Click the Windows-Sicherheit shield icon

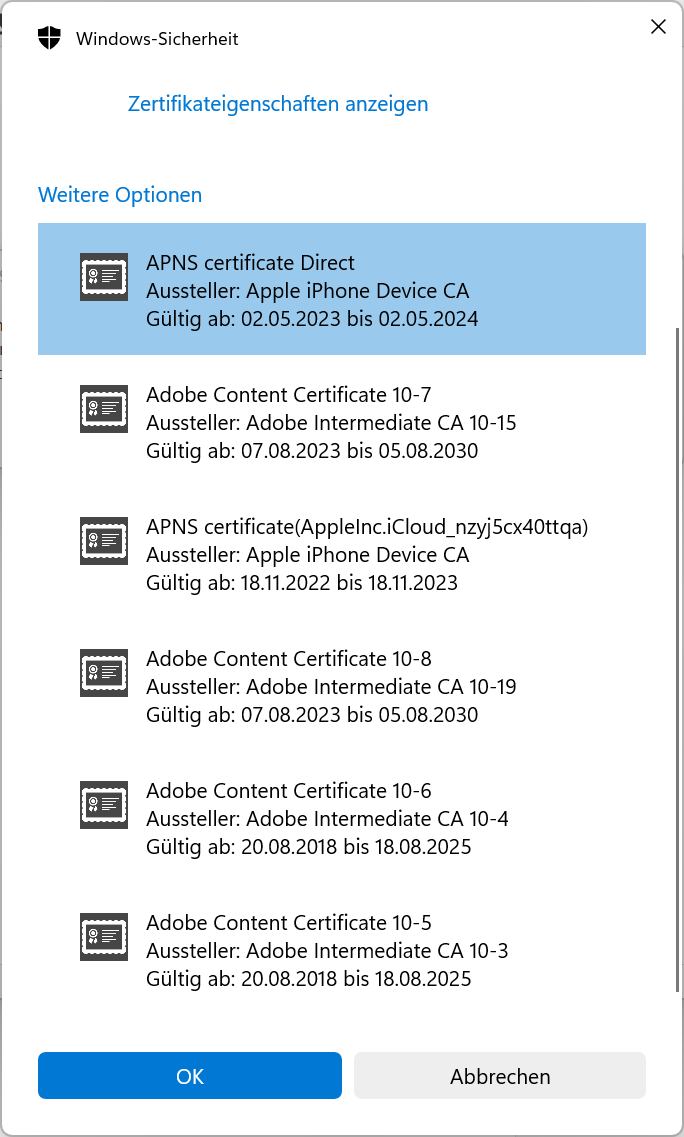point(48,39)
